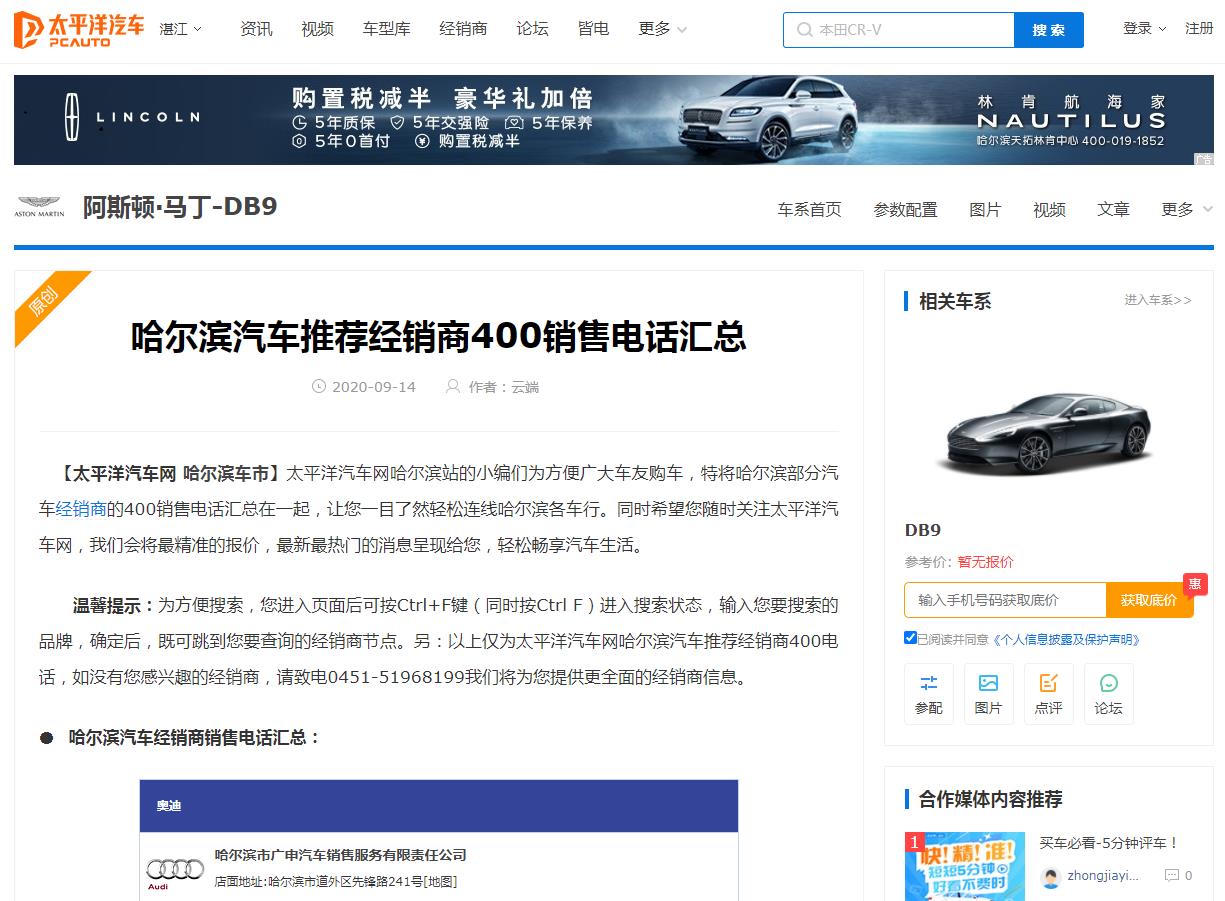Click the 经销商 link in article text

coord(81,508)
